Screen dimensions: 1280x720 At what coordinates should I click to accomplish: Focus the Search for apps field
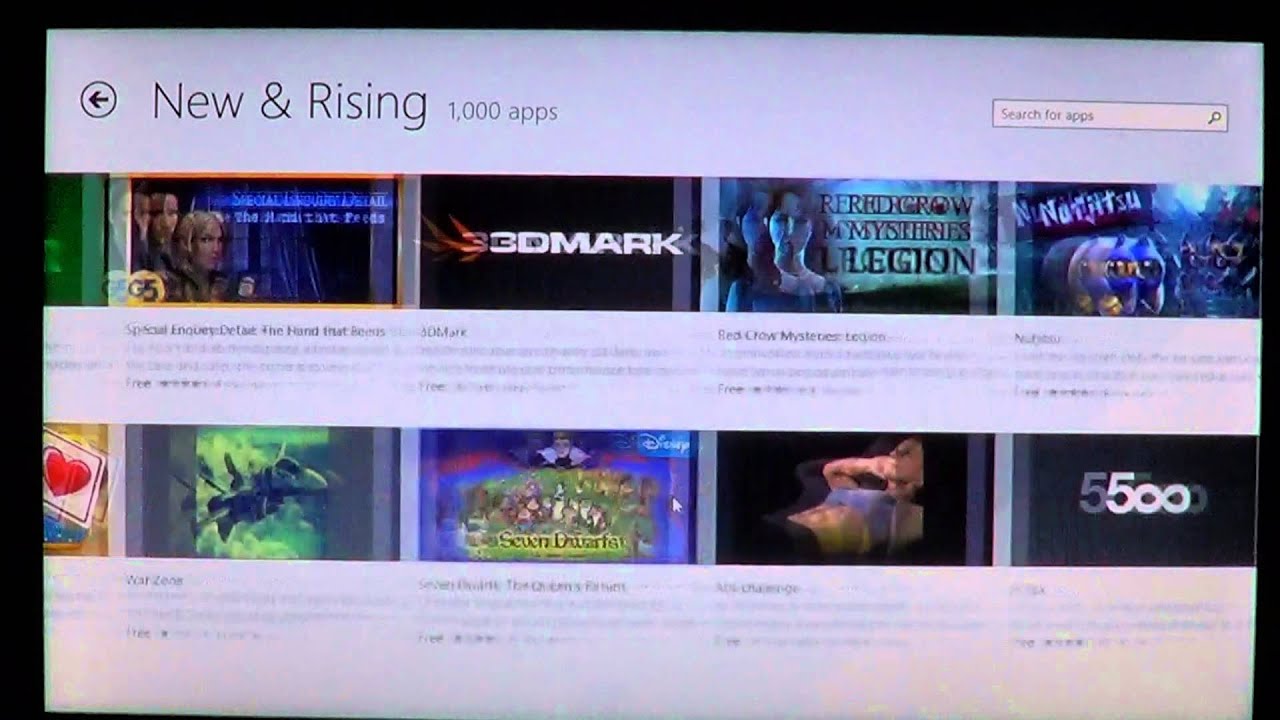(1109, 115)
